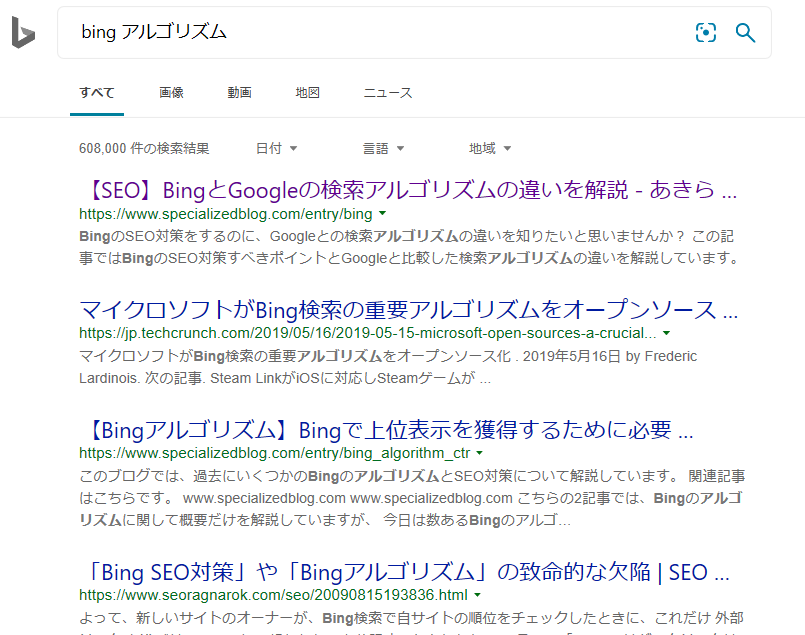Click the magnifier search icon

tap(745, 33)
